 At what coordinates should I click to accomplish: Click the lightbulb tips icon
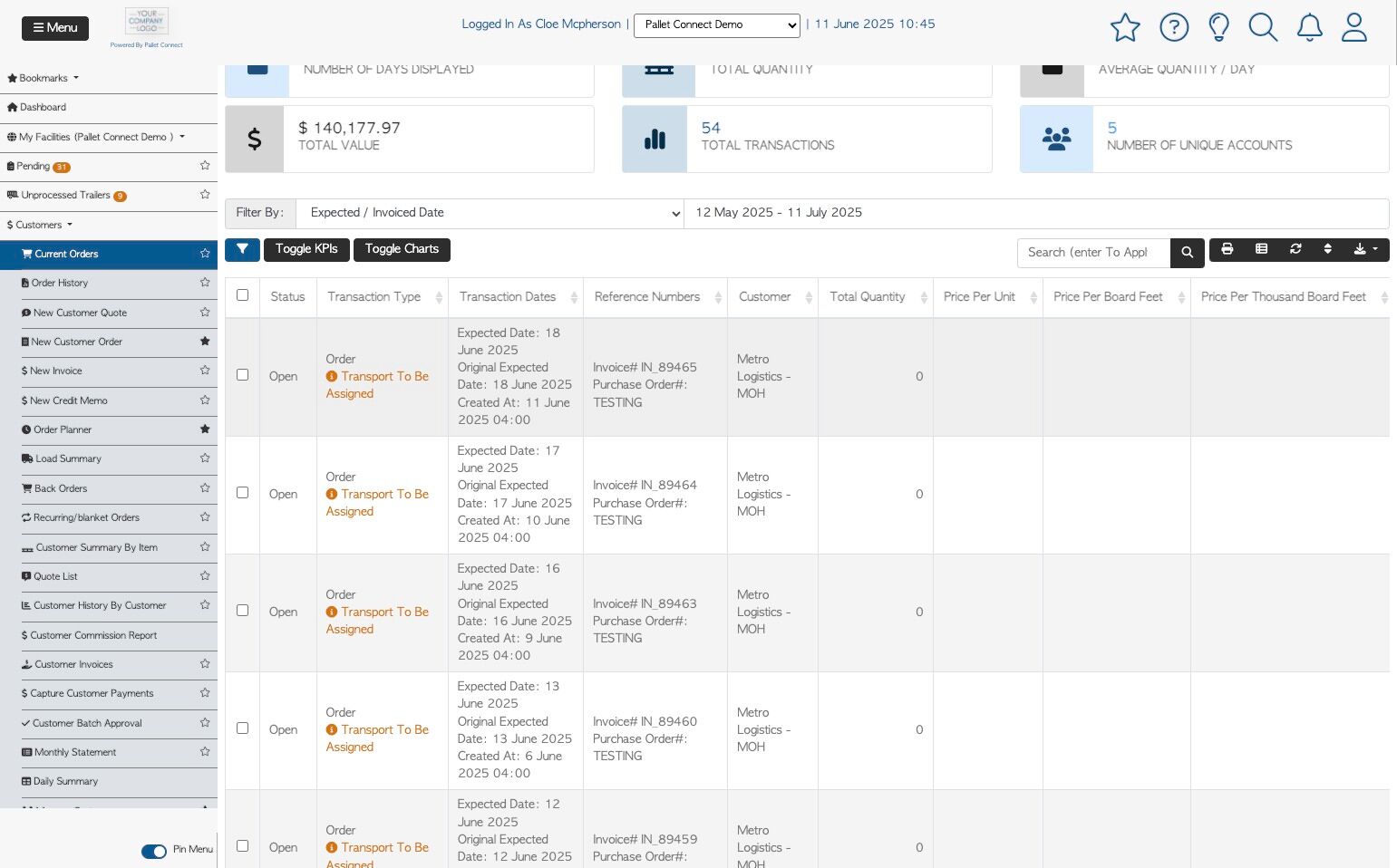point(1218,27)
